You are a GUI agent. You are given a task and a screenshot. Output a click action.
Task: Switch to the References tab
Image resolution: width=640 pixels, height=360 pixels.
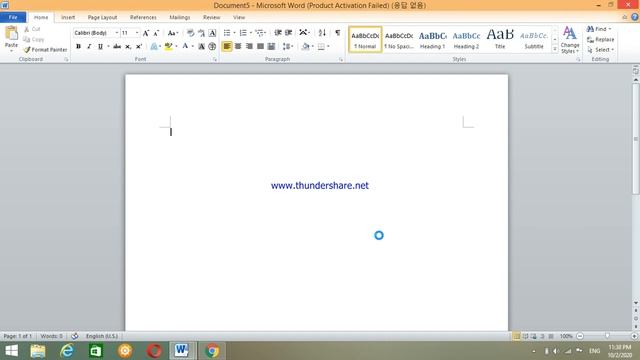[143, 17]
